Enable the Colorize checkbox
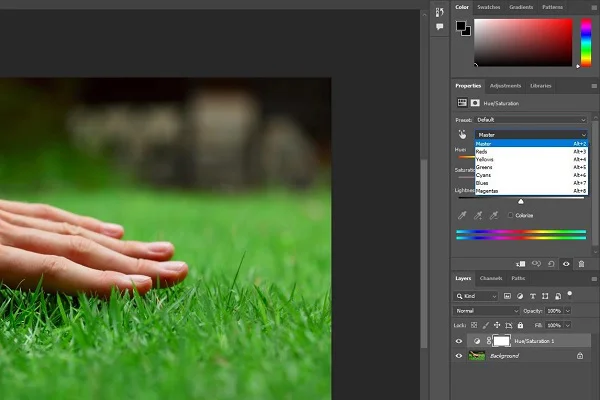 click(510, 215)
